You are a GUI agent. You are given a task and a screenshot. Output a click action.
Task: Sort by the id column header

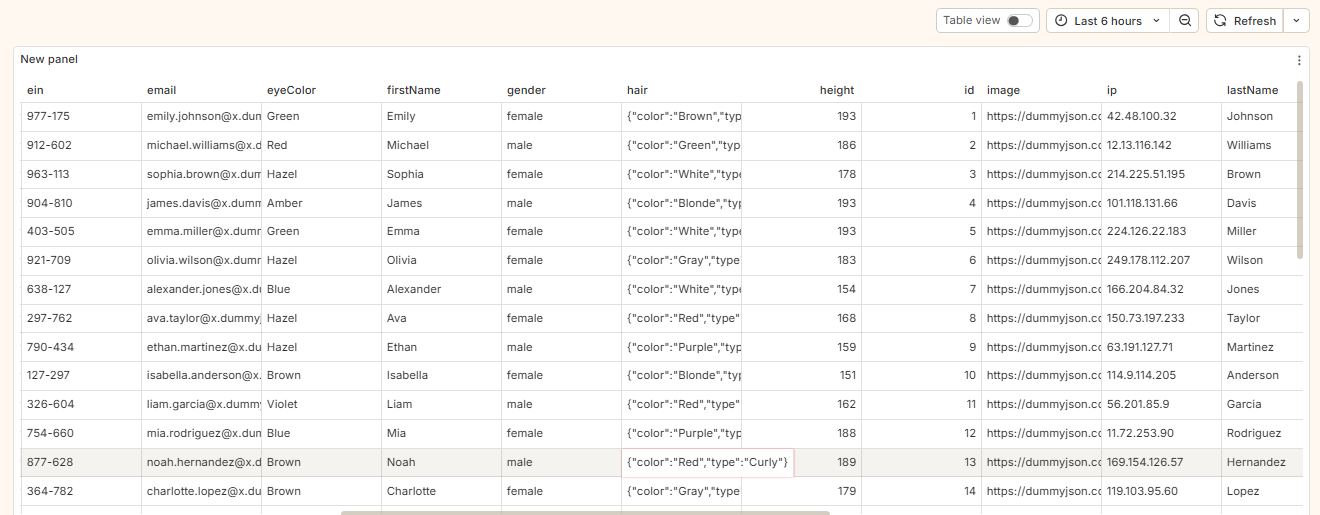click(x=969, y=90)
